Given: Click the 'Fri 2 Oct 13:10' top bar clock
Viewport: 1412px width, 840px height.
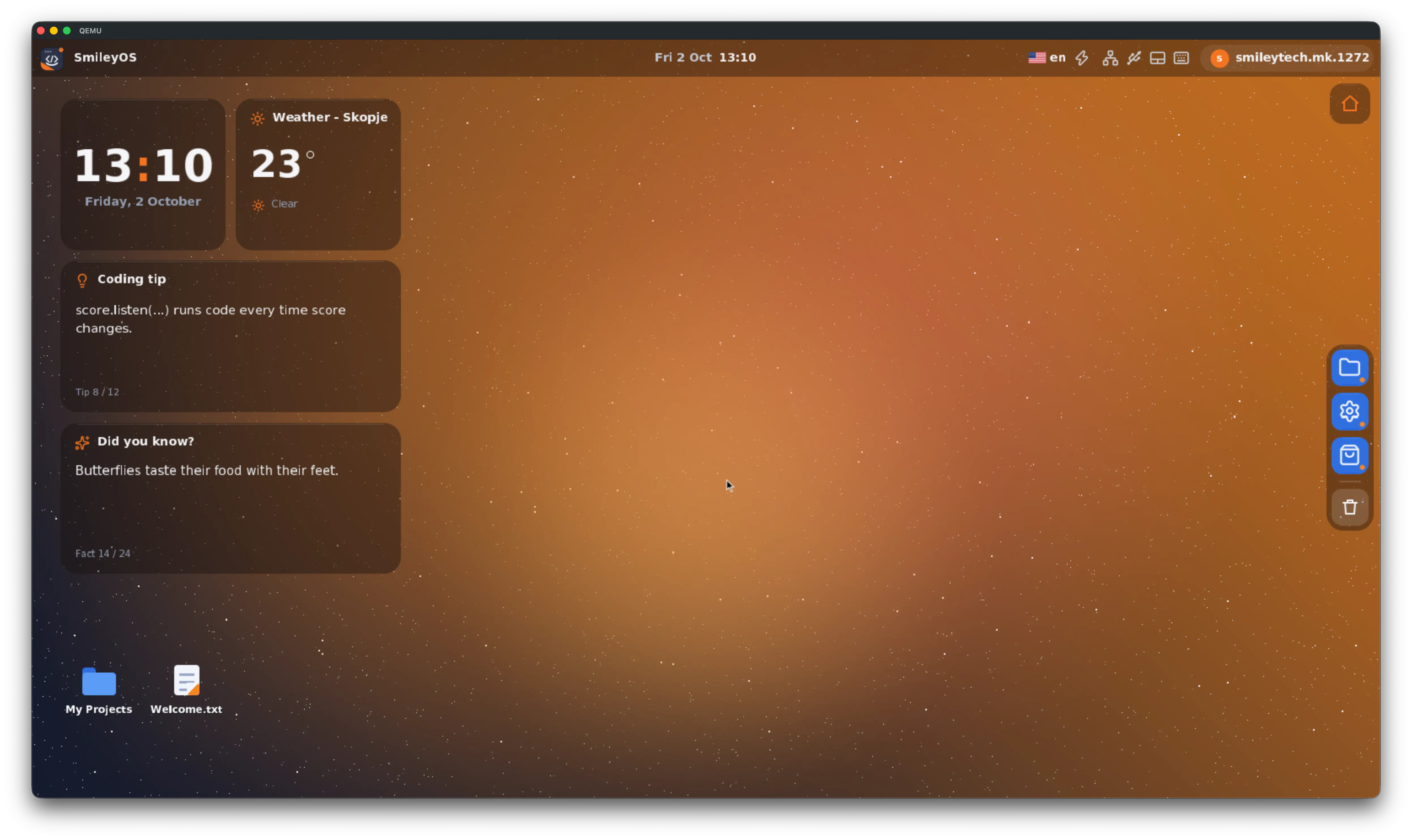Looking at the screenshot, I should 705,58.
